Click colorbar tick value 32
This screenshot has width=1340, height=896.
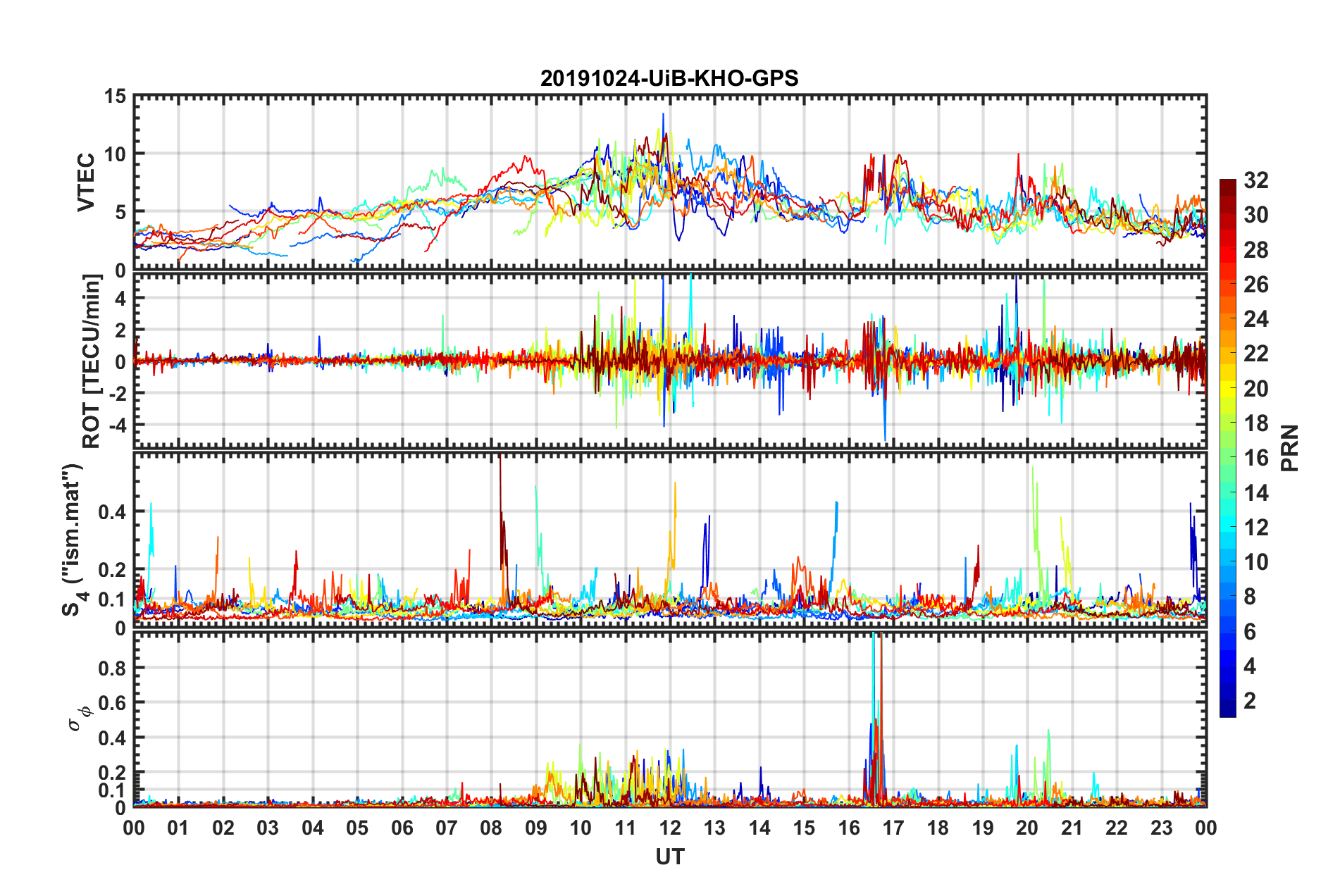coord(1255,180)
